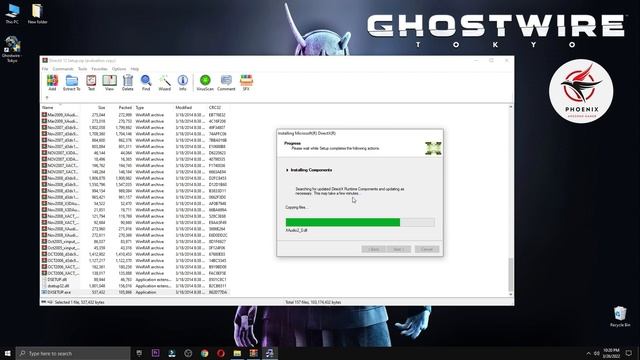Click the Back button in DirectX setup
This screenshot has width=640, height=360.
click(x=373, y=249)
